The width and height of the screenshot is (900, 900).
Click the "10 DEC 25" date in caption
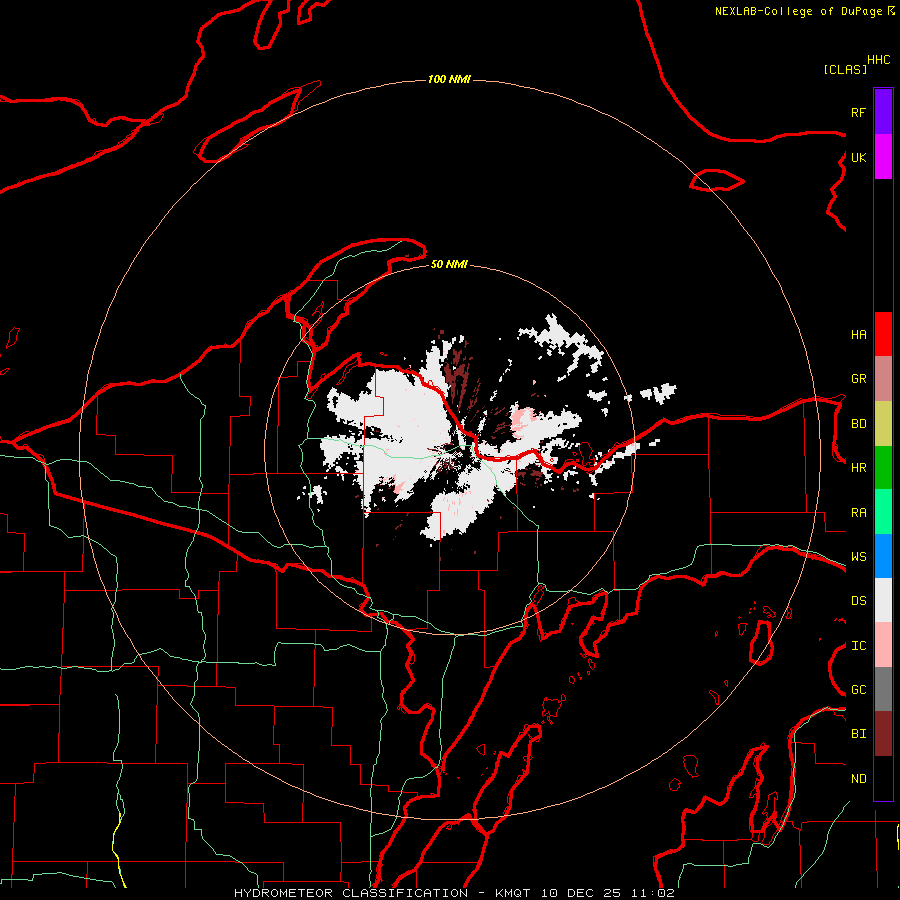(580, 893)
